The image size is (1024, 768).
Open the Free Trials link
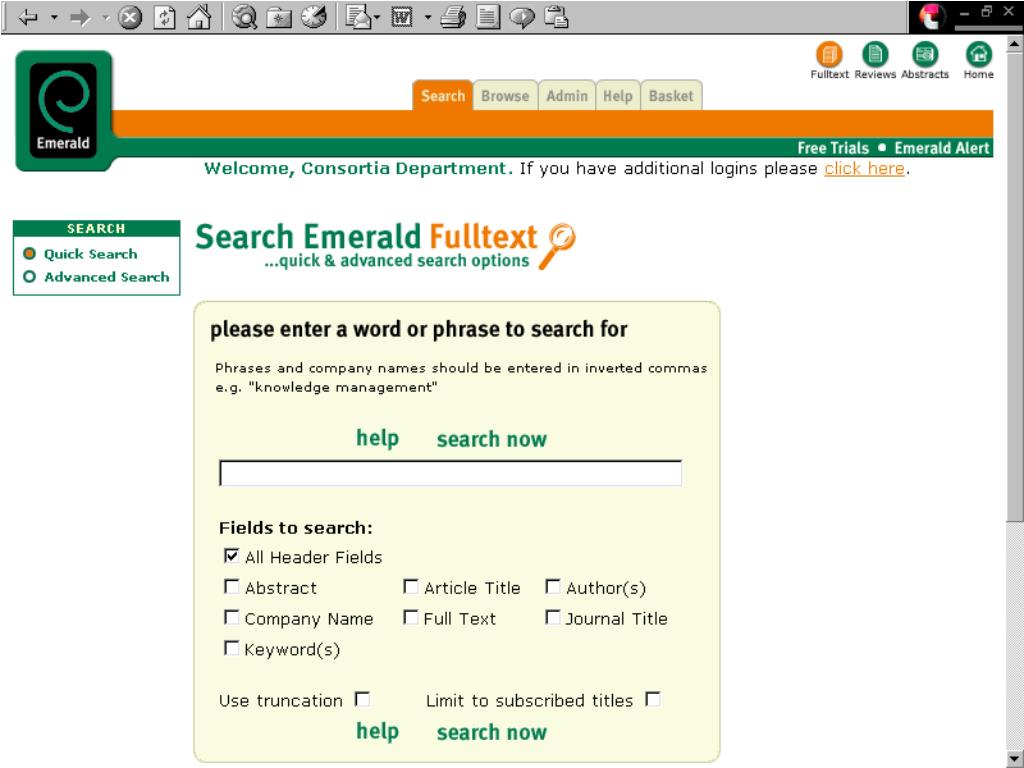coord(833,148)
